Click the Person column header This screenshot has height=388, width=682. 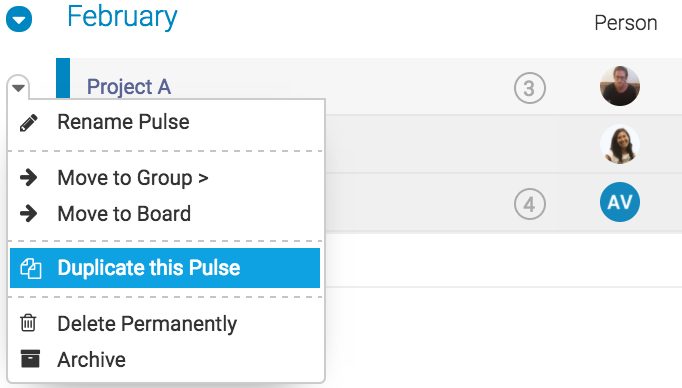(625, 23)
